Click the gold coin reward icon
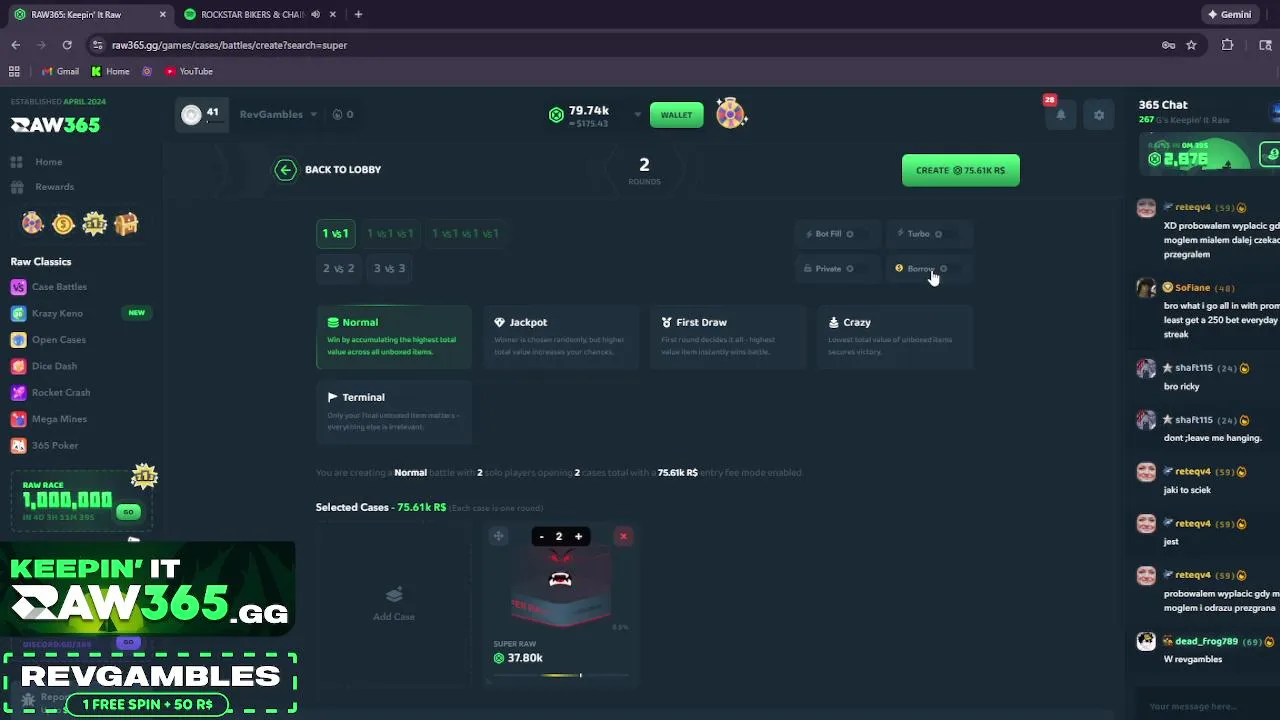Screen dimensions: 1280x720 pyautogui.click(x=63, y=224)
